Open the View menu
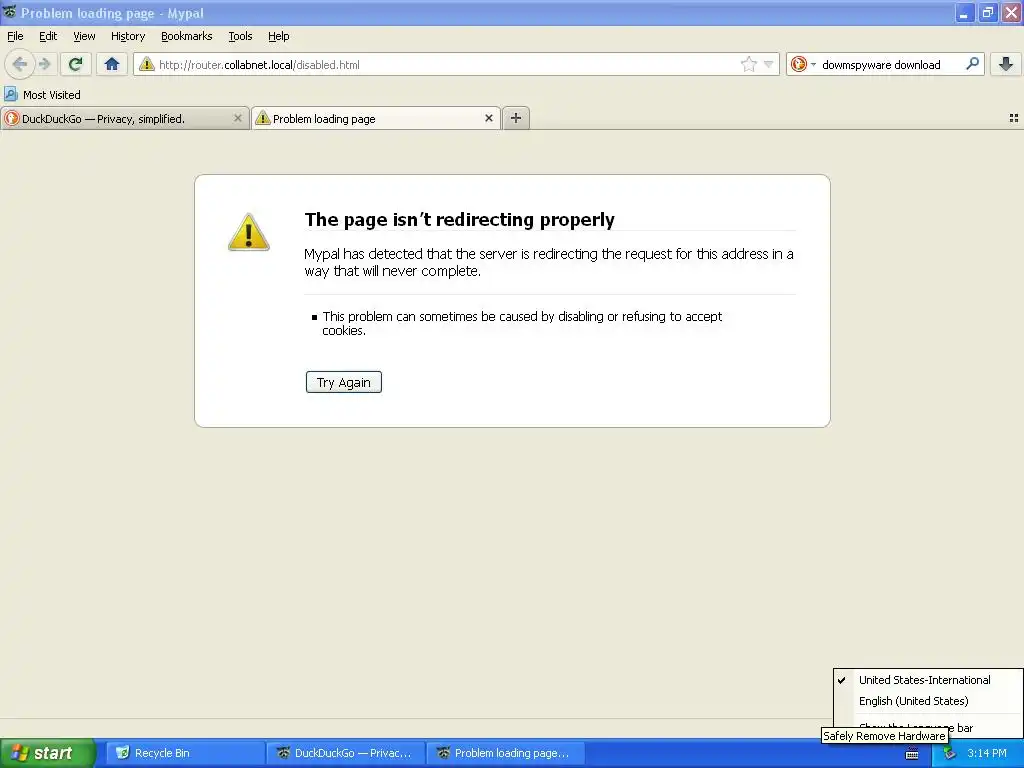Image resolution: width=1024 pixels, height=768 pixels. click(84, 36)
